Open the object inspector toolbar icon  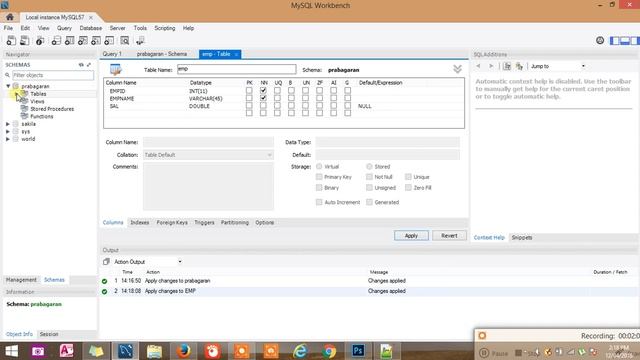[x=40, y=40]
